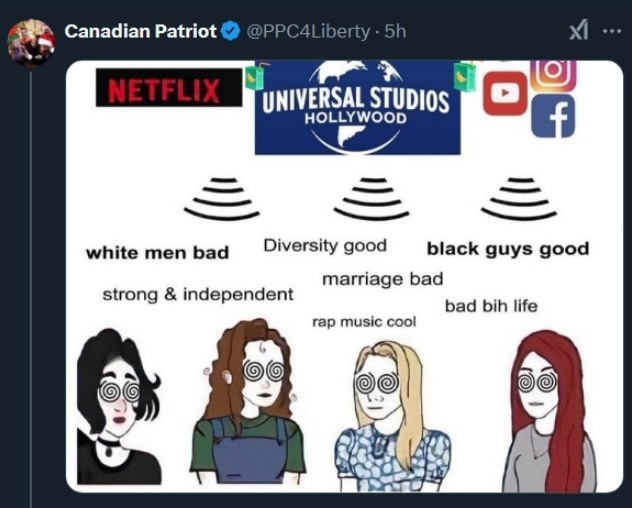Click the blue verified badge

click(231, 31)
